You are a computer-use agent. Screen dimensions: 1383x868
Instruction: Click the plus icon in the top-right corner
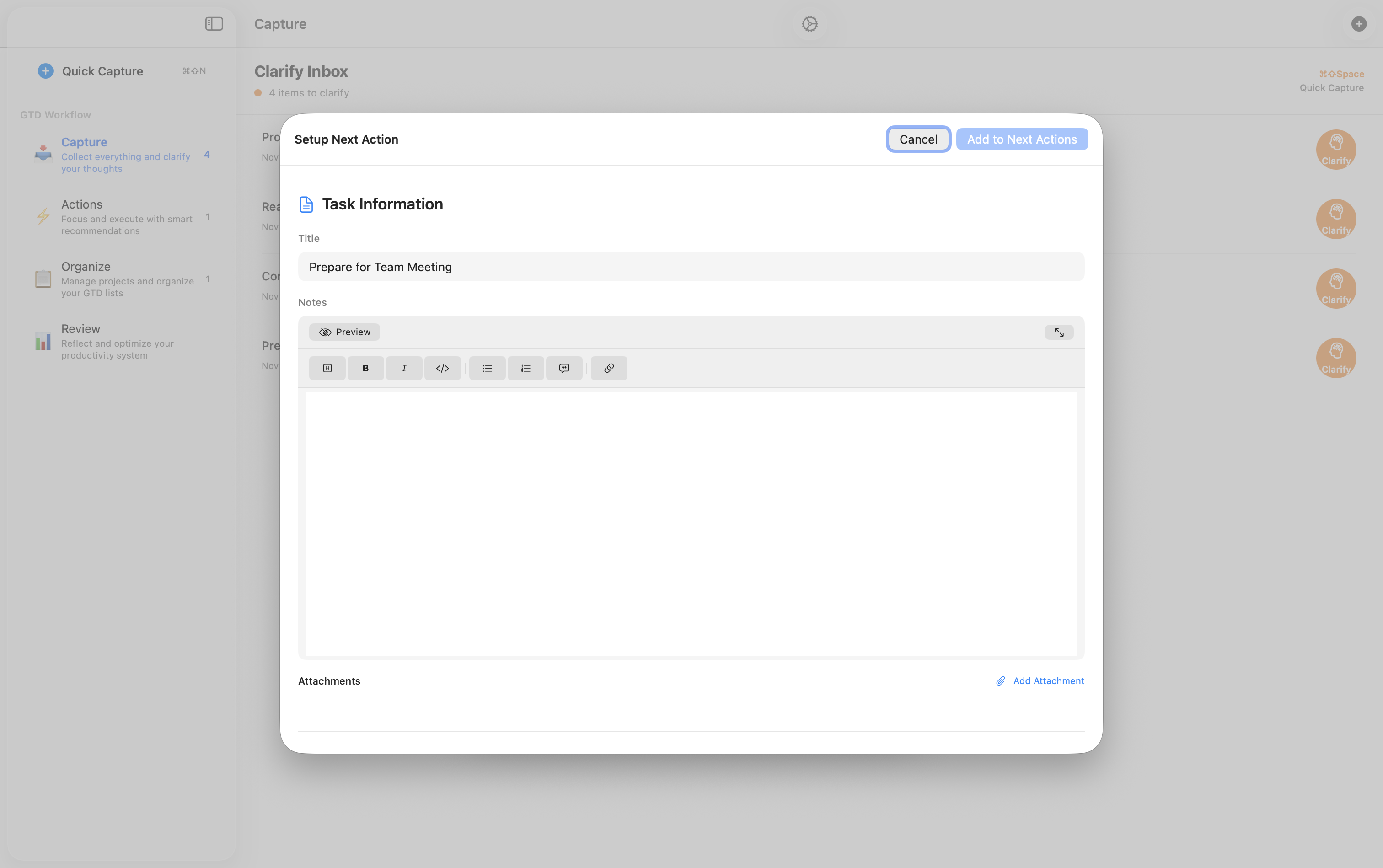pyautogui.click(x=1359, y=23)
